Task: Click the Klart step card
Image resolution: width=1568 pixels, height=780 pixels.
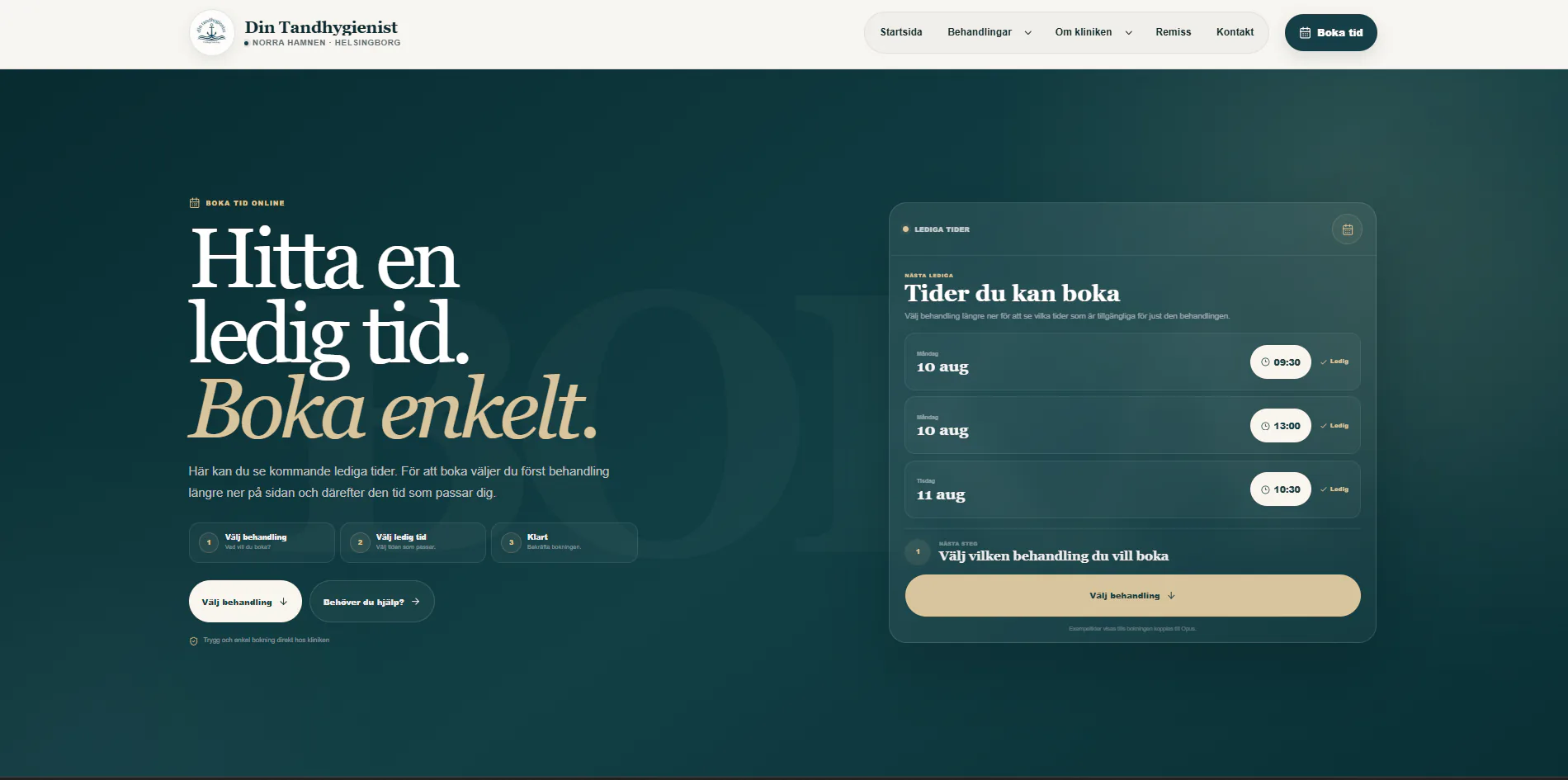Action: click(x=564, y=542)
